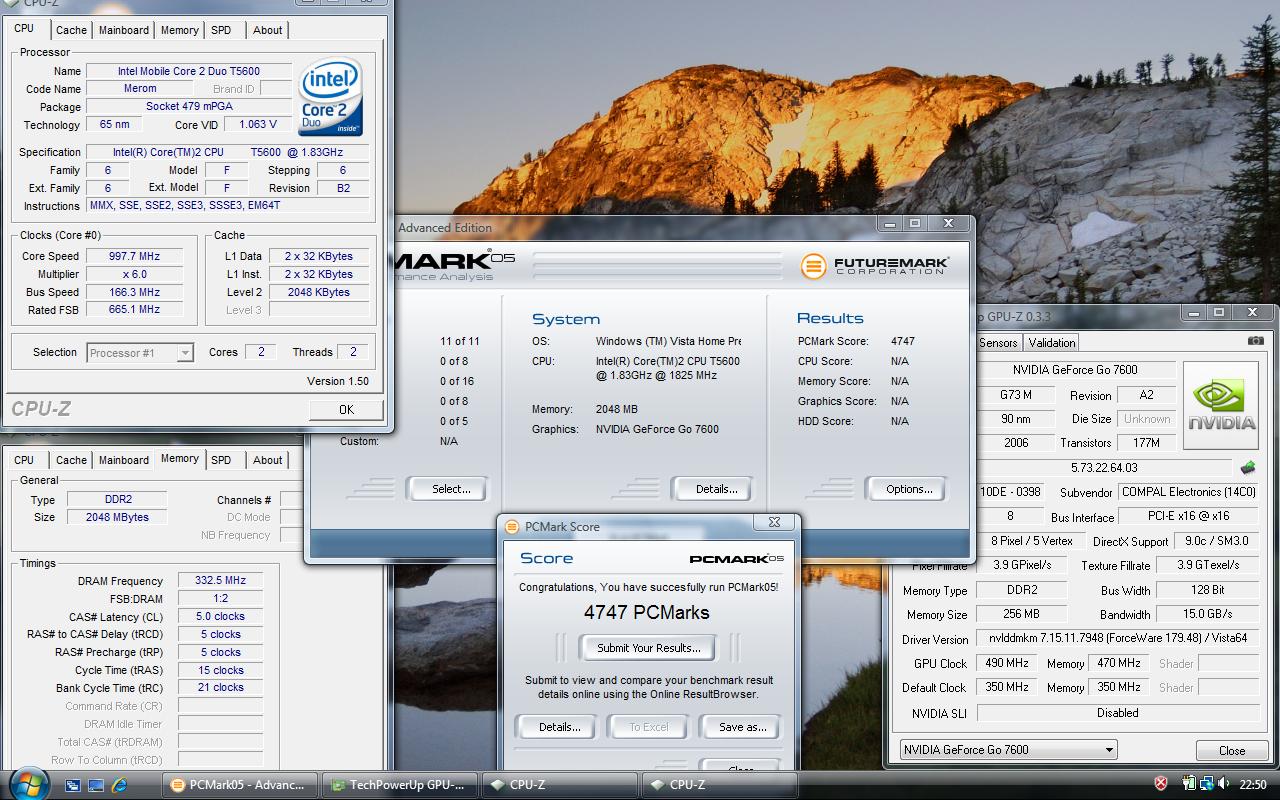Switch to About tab in bottom CPU-Z
The width and height of the screenshot is (1280, 800).
coord(267,460)
